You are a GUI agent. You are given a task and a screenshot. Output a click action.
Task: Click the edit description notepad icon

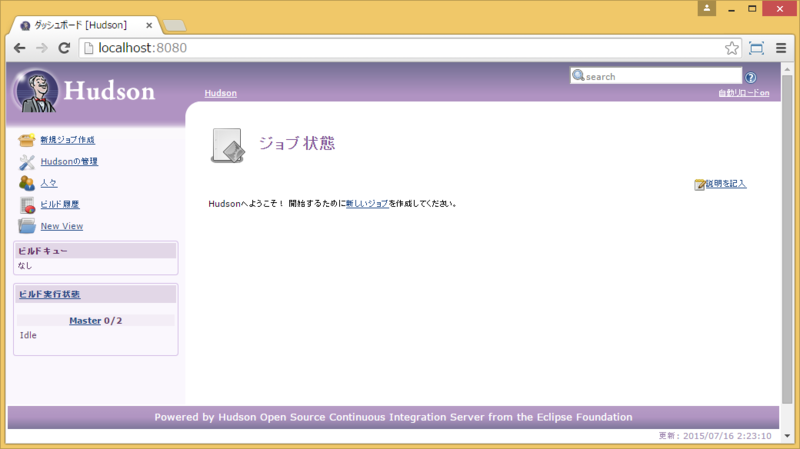pos(699,185)
